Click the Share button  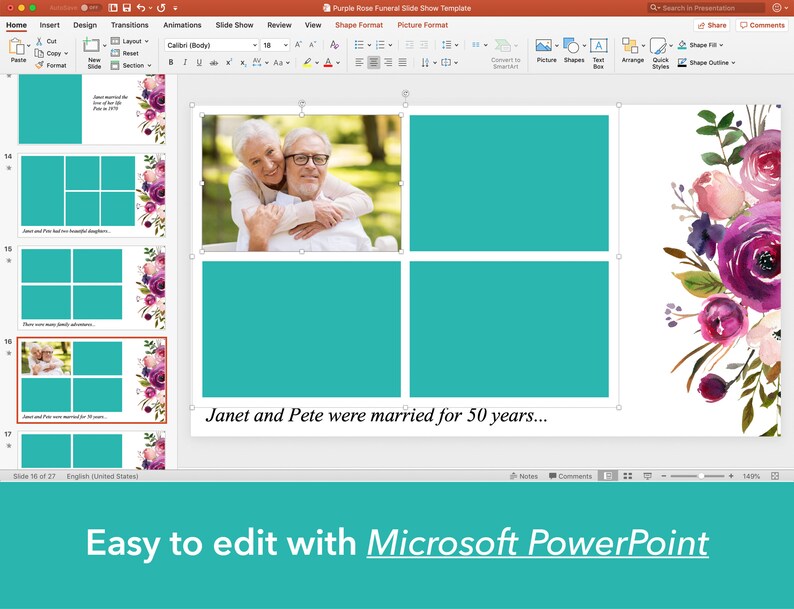(711, 25)
